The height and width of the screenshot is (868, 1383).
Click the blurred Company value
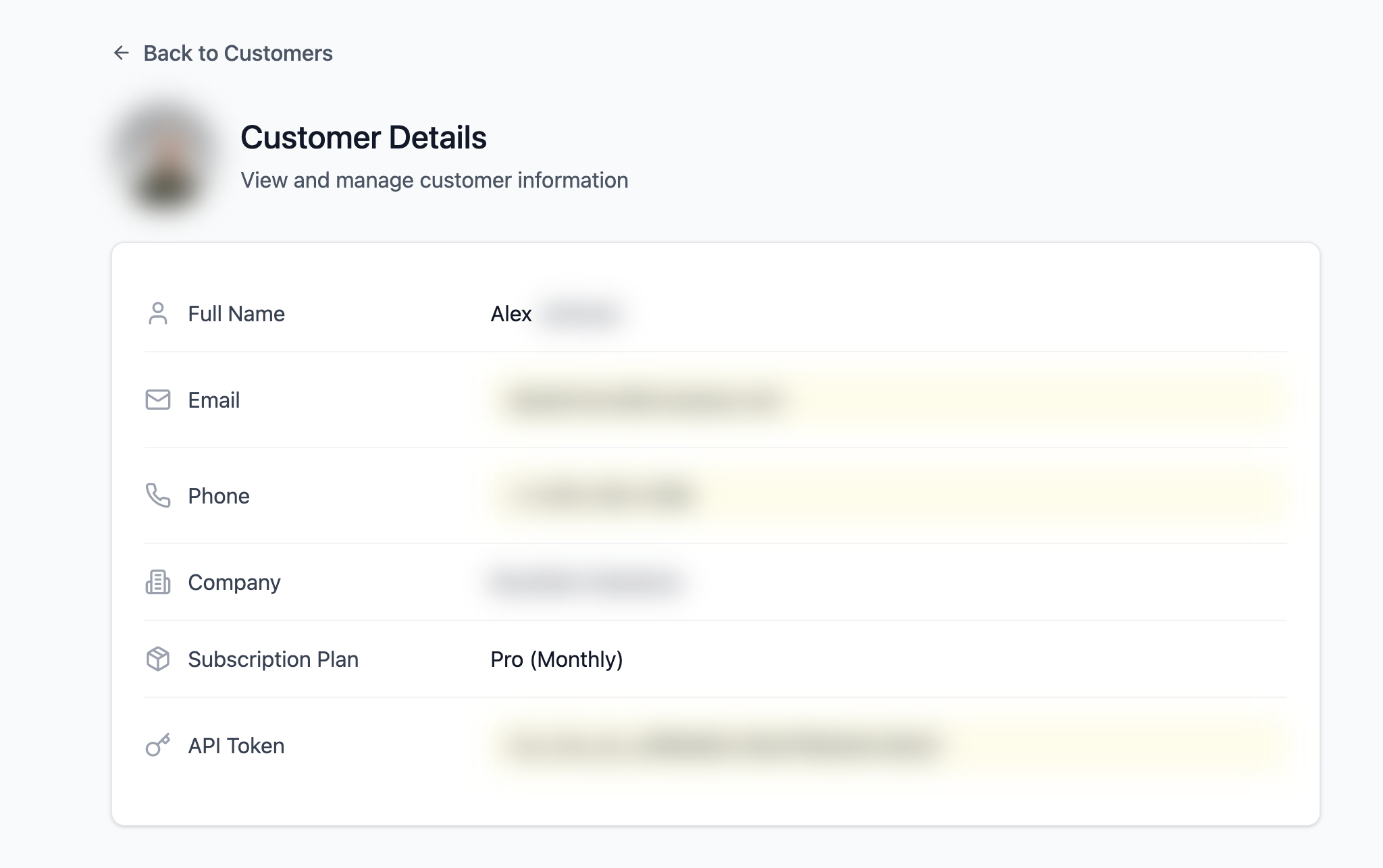(x=585, y=582)
